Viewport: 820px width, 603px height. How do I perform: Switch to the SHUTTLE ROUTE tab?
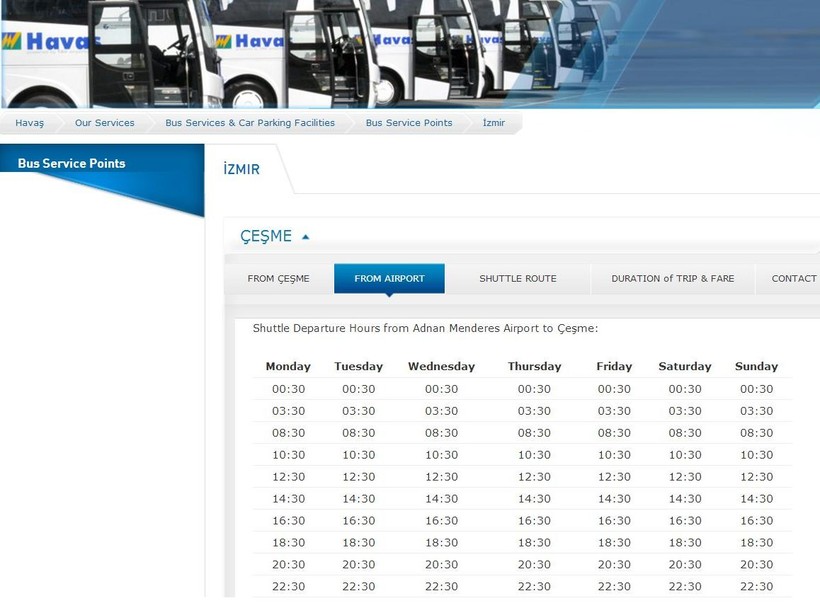coord(517,279)
